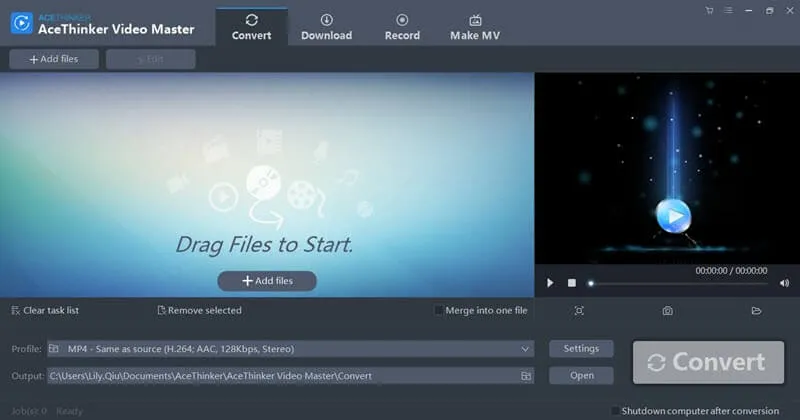Enable the Merge into one file checkbox
The width and height of the screenshot is (800, 420).
click(439, 311)
